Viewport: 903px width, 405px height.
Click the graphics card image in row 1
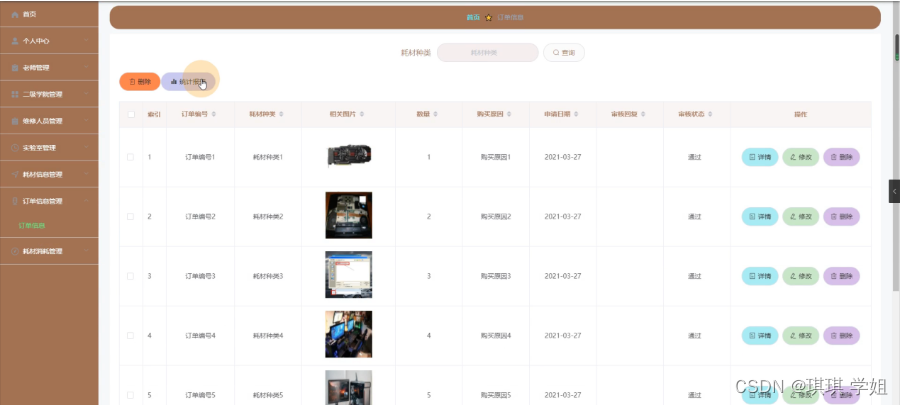tap(349, 156)
